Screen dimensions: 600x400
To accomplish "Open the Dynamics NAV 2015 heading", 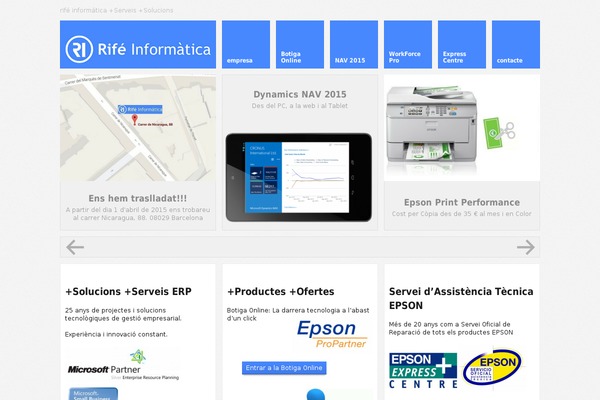I will pos(300,94).
